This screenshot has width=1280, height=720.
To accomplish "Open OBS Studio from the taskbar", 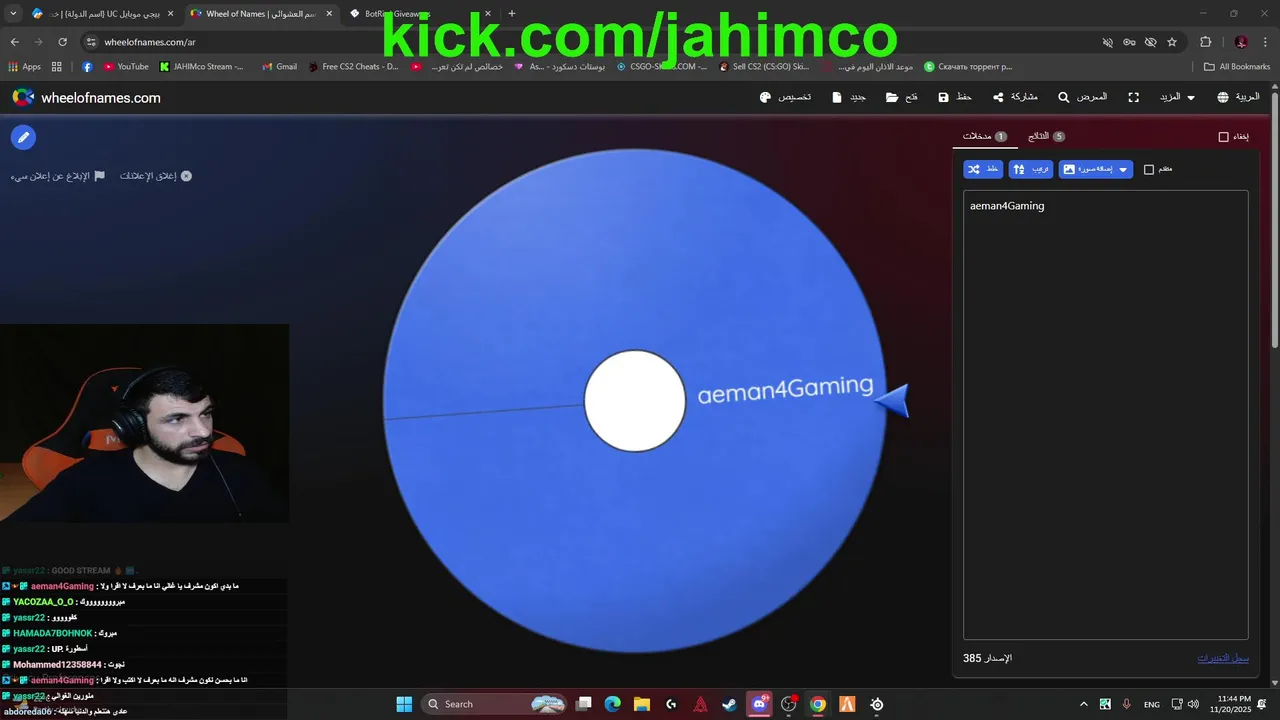I will click(x=789, y=704).
